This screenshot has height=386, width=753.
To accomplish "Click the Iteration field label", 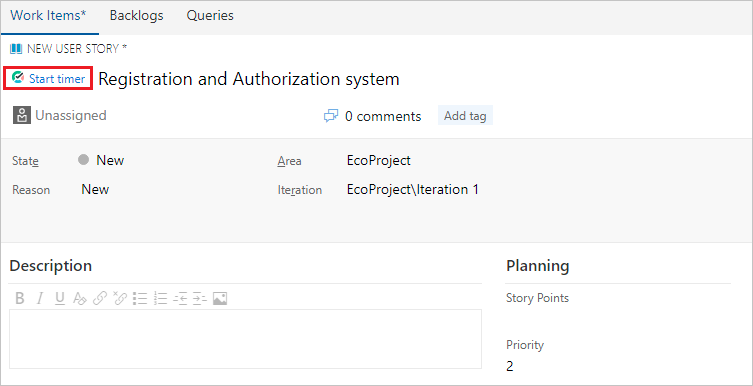I will pos(300,190).
